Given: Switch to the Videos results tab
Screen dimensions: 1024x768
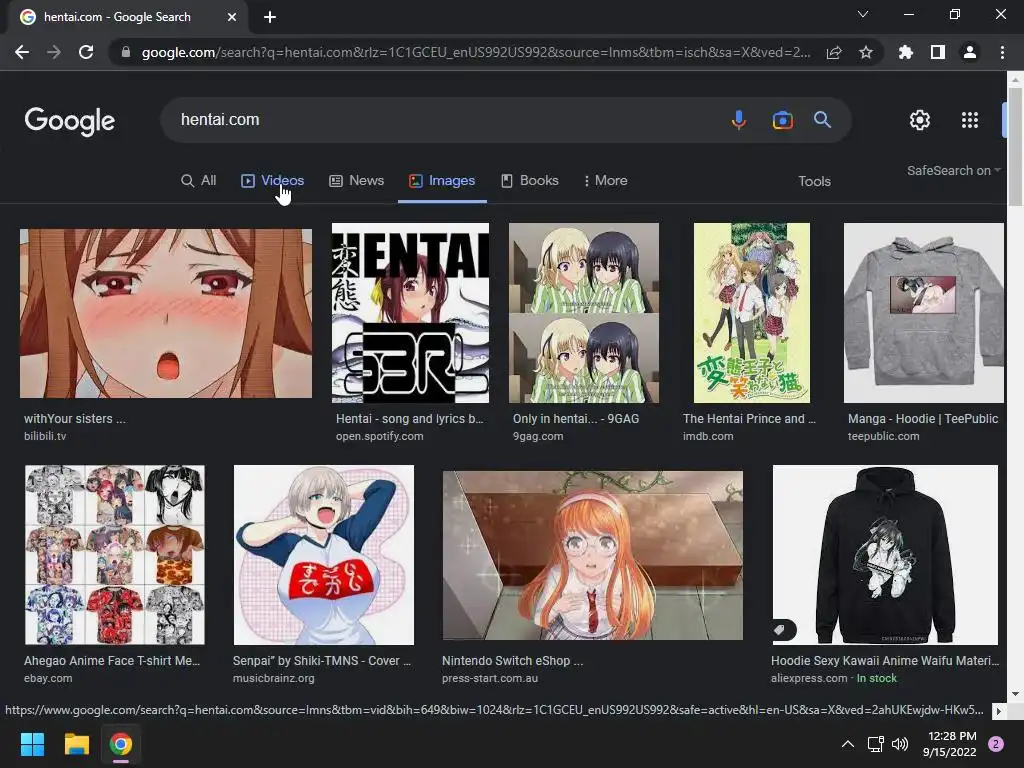Looking at the screenshot, I should click(272, 181).
